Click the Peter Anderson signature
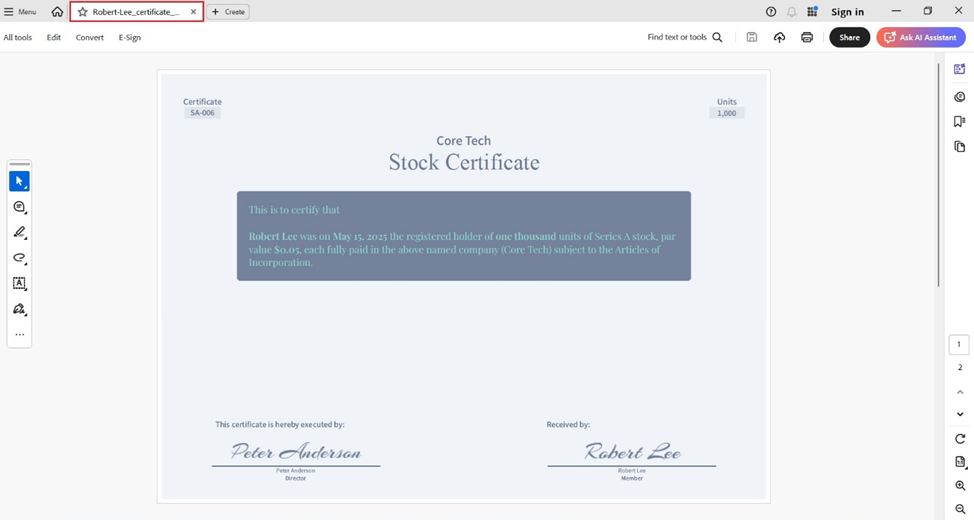 pos(296,452)
